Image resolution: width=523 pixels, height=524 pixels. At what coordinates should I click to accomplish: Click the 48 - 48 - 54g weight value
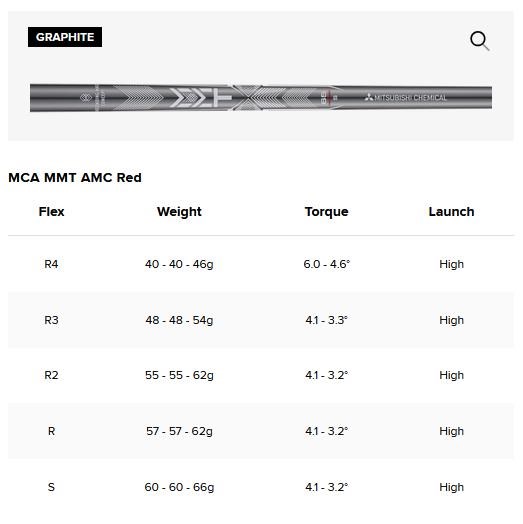point(179,320)
